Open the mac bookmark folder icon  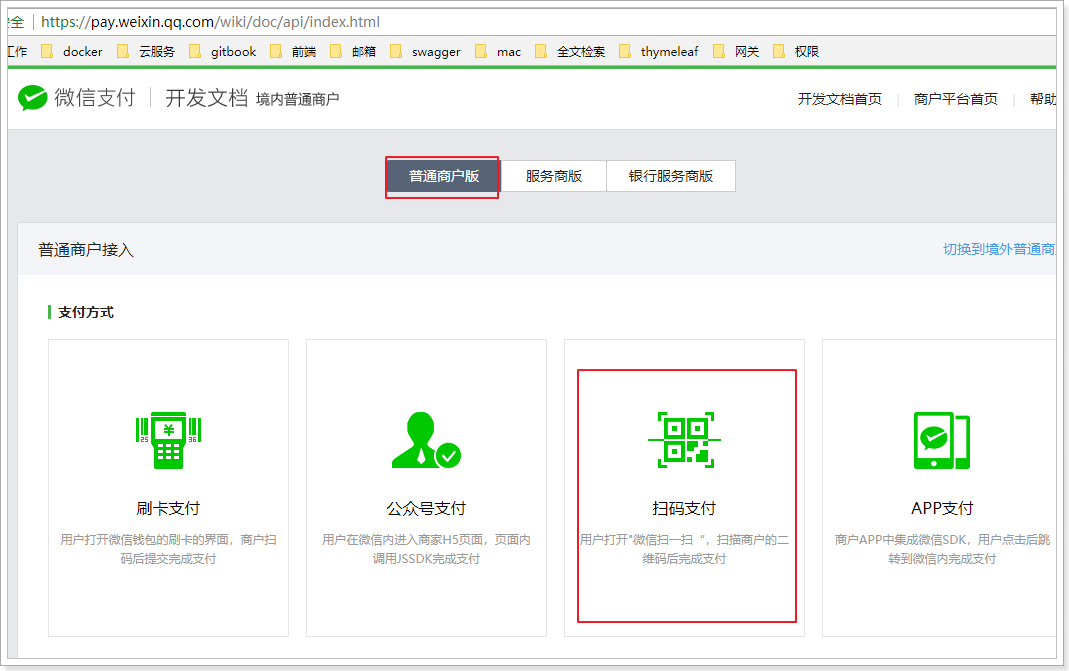pos(481,52)
